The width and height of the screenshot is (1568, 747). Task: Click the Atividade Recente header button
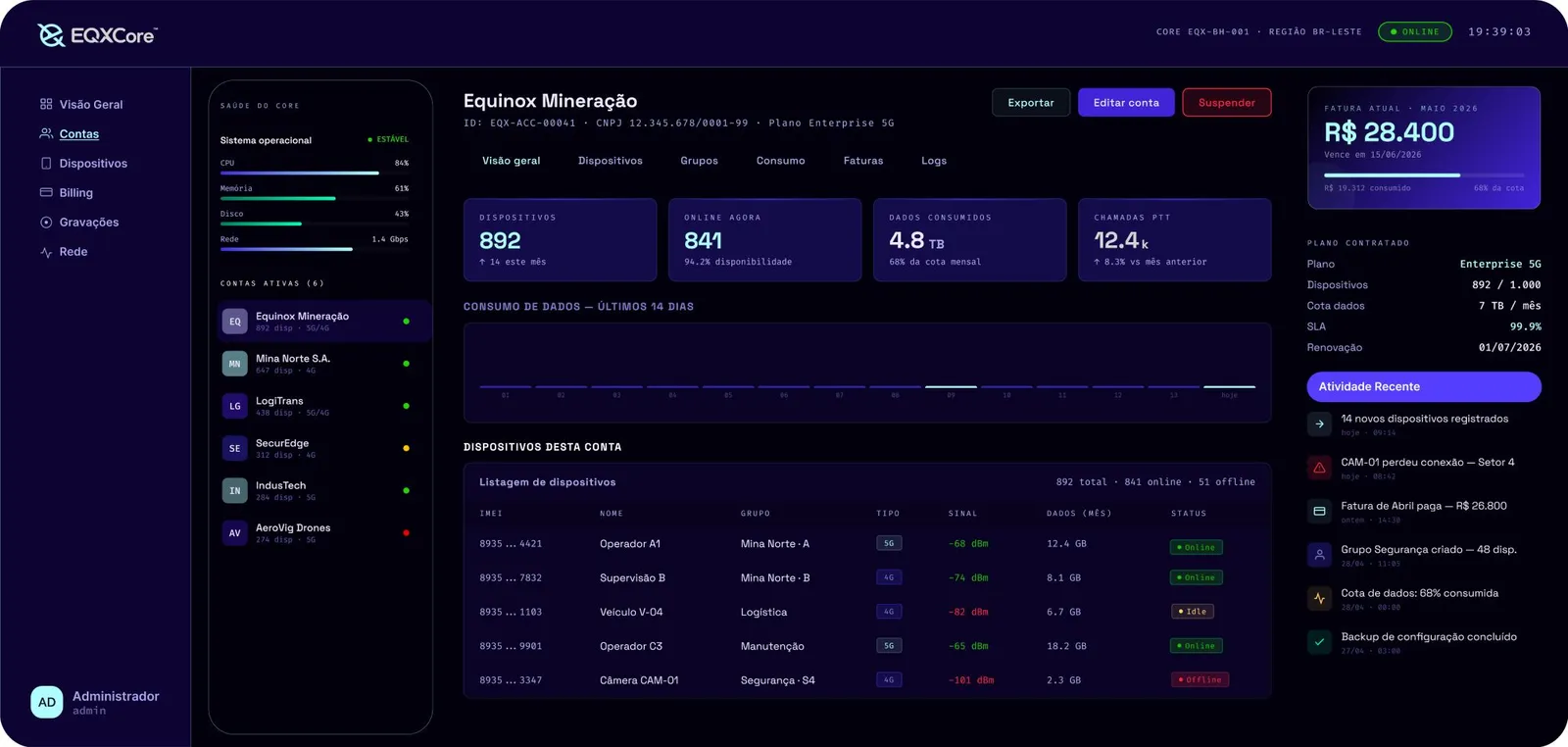[x=1424, y=387]
